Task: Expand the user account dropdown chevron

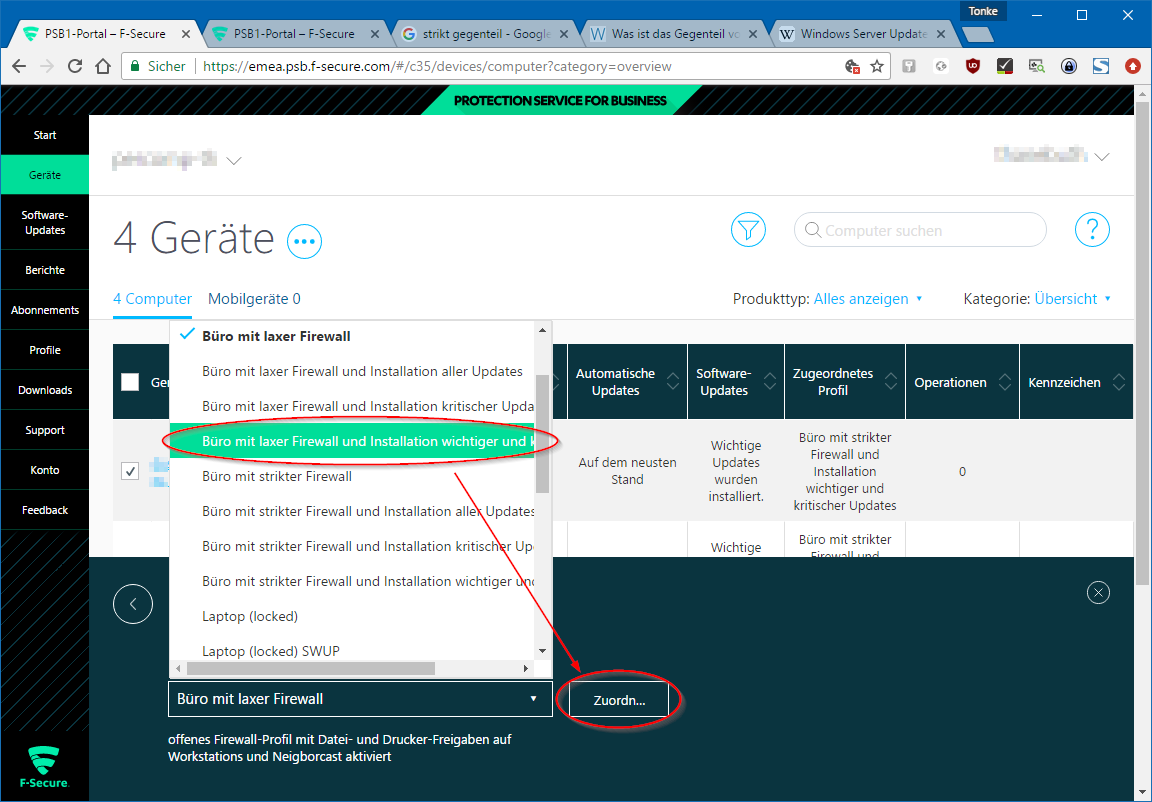Action: (x=1101, y=156)
